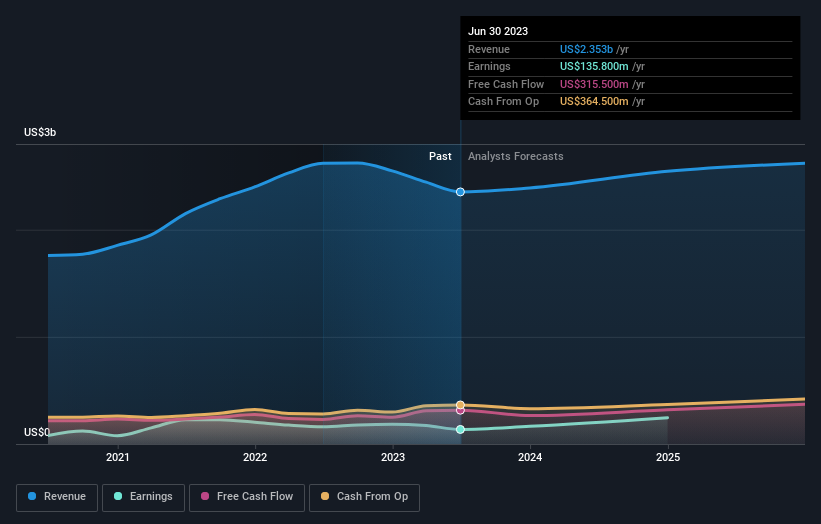The image size is (821, 524).
Task: Click the orange Cash From Op data point
Action: 460,405
